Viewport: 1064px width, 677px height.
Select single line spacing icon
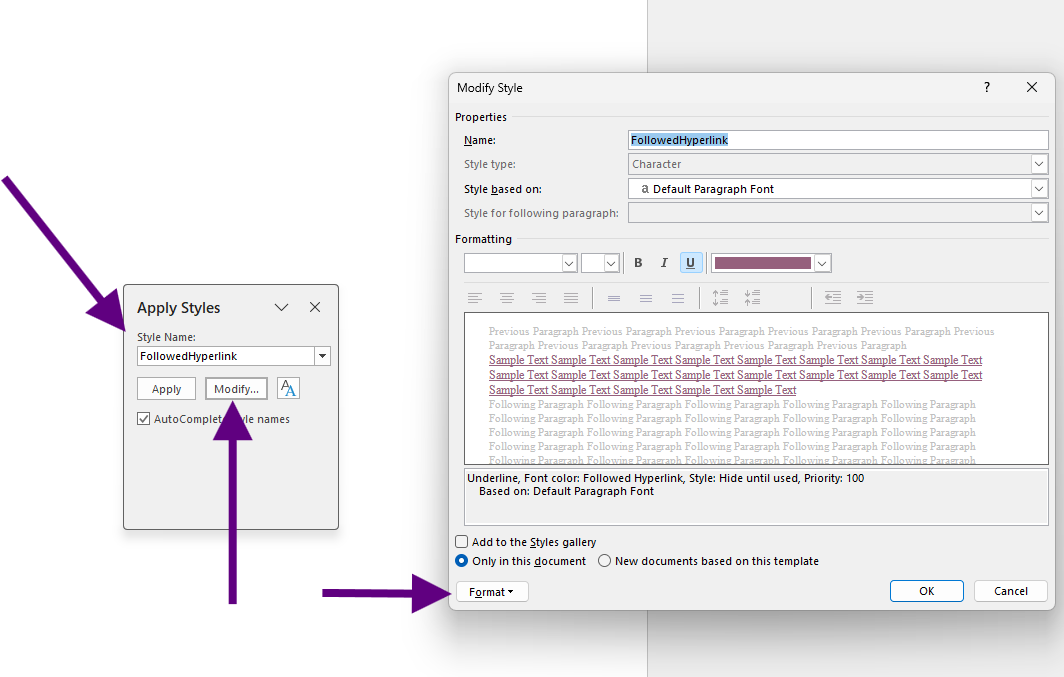click(x=613, y=298)
